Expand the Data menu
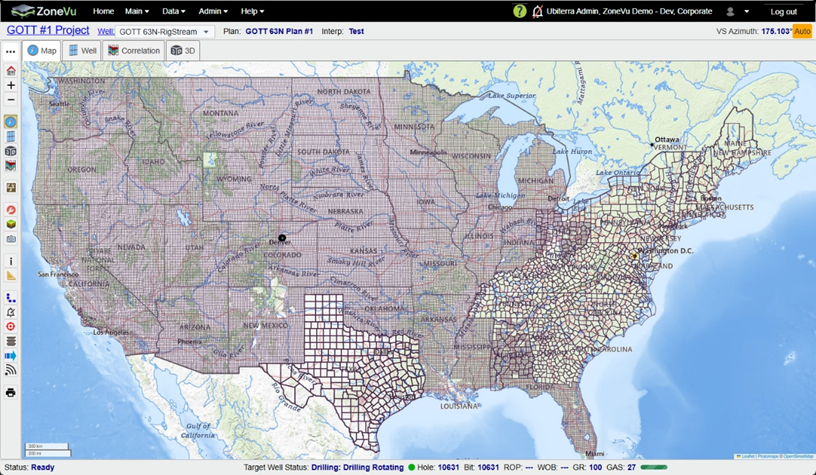 point(173,11)
